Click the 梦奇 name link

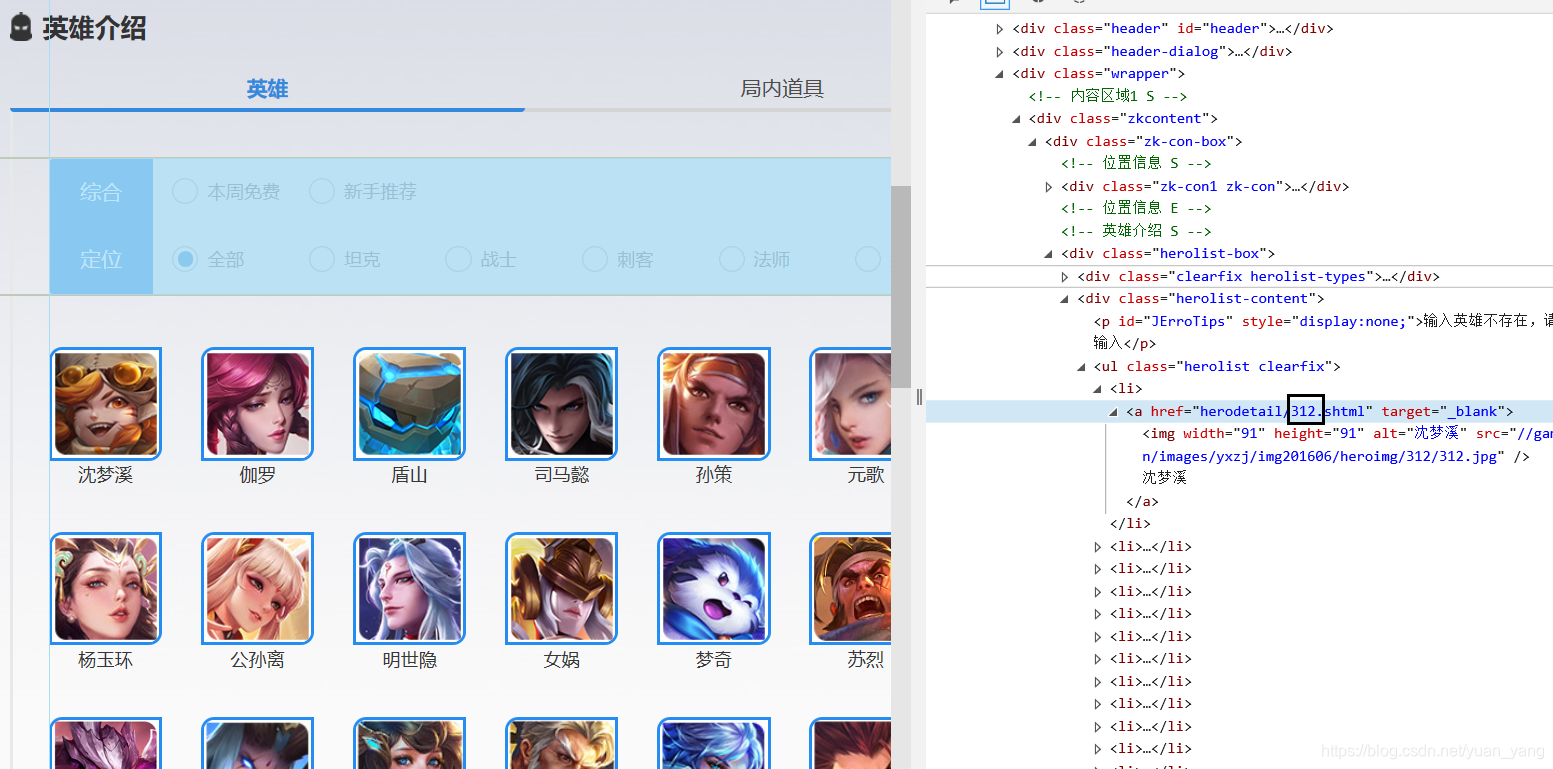(x=714, y=660)
